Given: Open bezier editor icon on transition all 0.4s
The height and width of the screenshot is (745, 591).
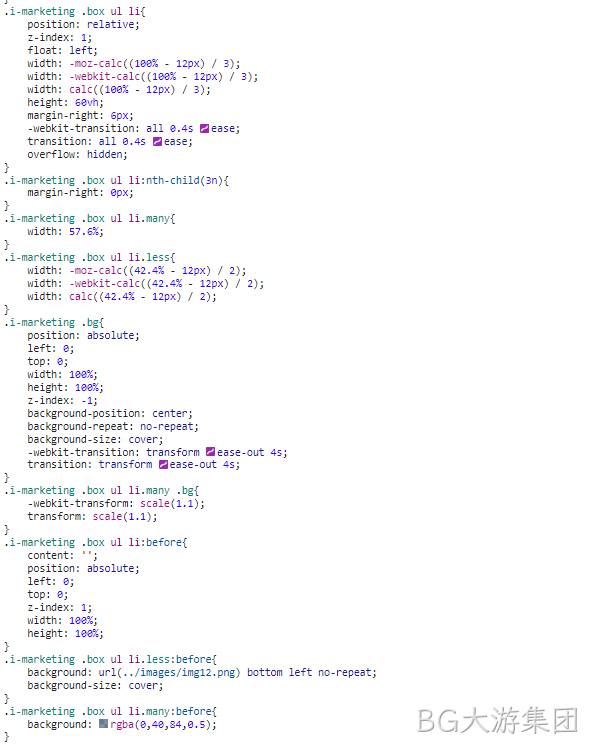Looking at the screenshot, I should point(157,142).
